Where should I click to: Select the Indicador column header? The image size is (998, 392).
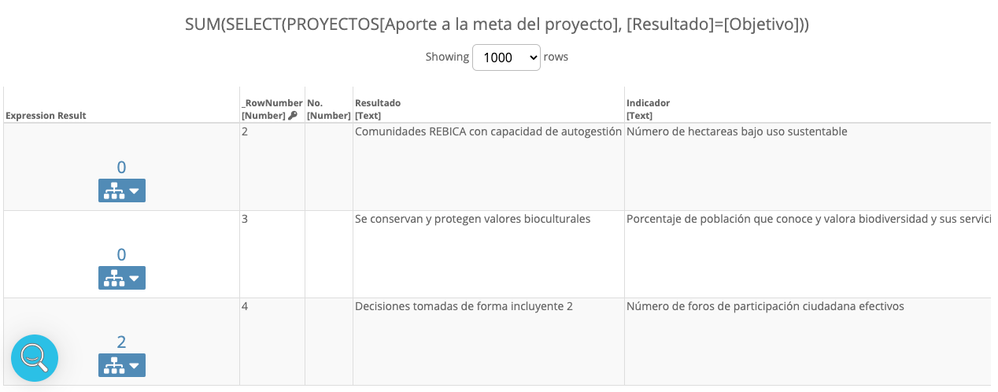pyautogui.click(x=649, y=109)
